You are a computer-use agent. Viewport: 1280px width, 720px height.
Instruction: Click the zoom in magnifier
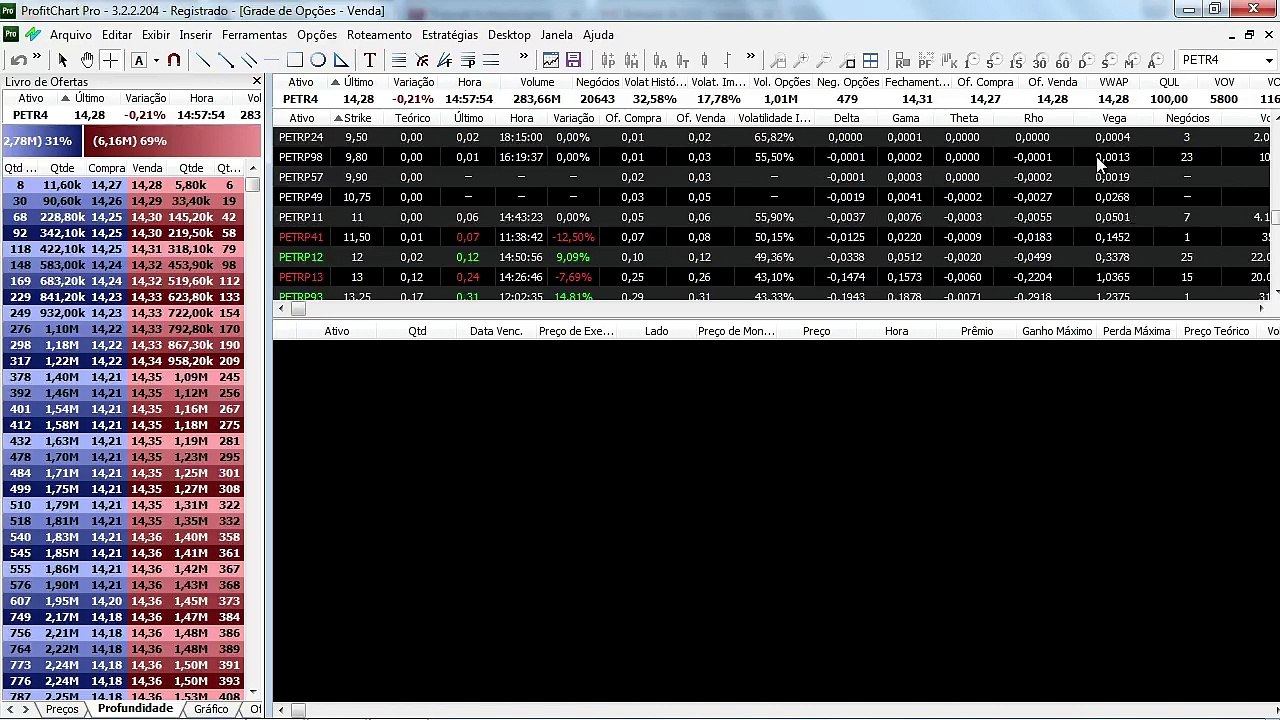pyautogui.click(x=801, y=60)
